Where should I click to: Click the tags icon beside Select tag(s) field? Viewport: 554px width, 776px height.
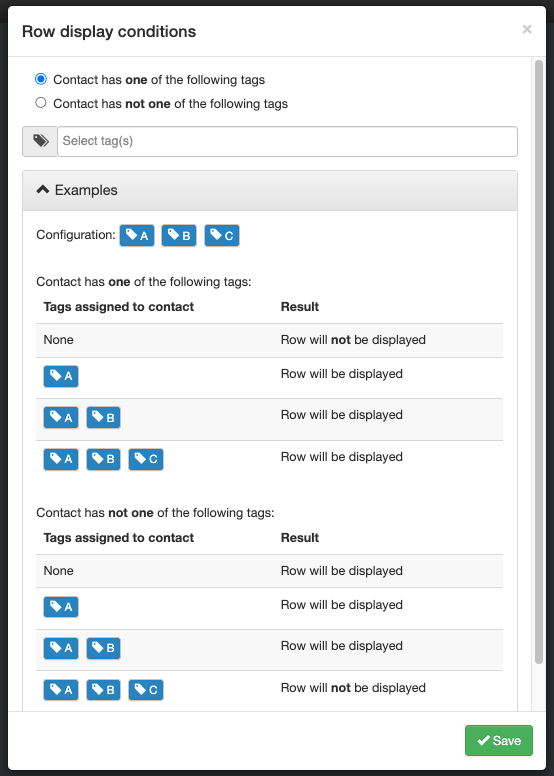click(41, 141)
